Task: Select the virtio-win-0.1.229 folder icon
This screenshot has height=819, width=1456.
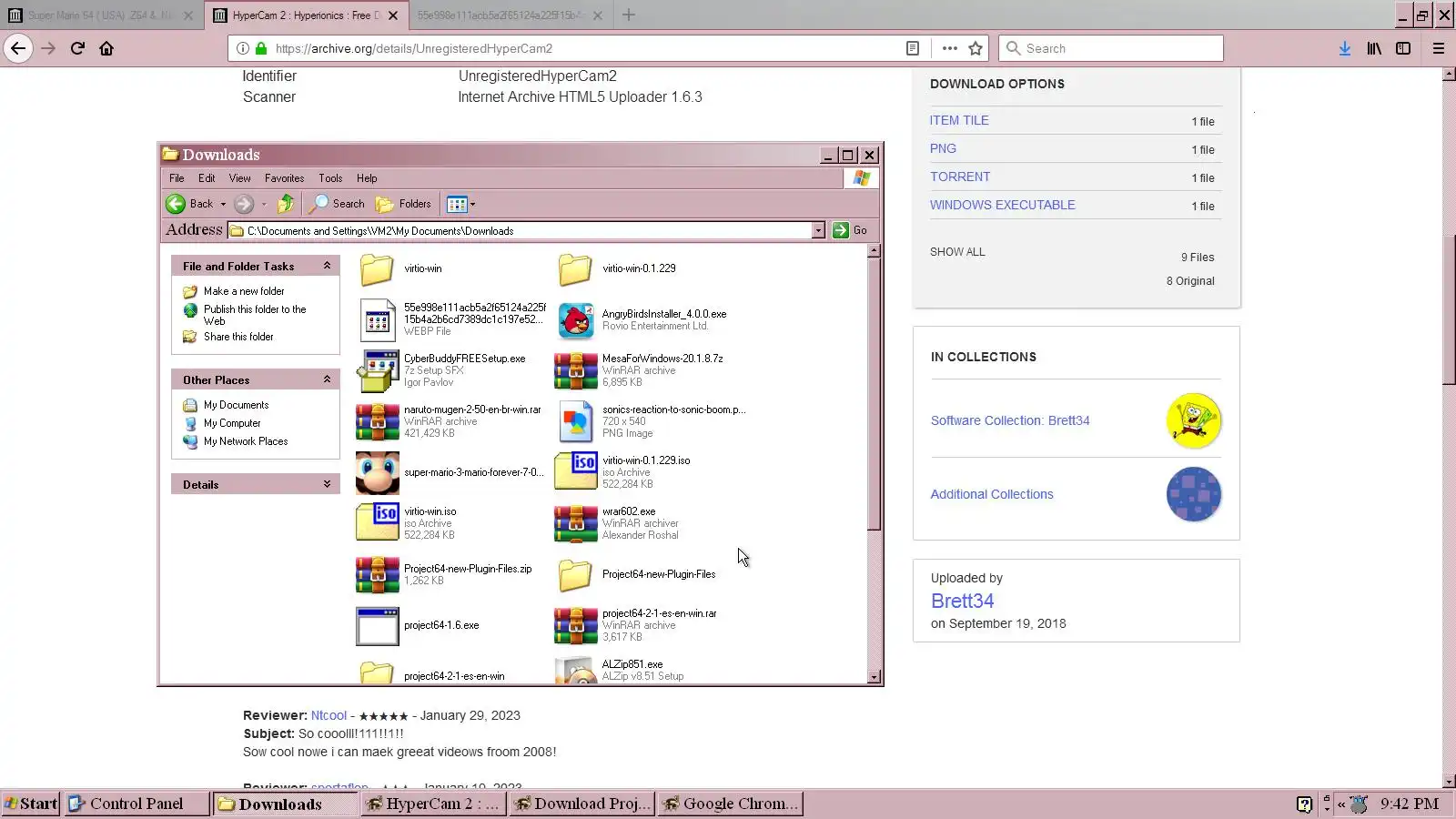Action: pos(575,269)
